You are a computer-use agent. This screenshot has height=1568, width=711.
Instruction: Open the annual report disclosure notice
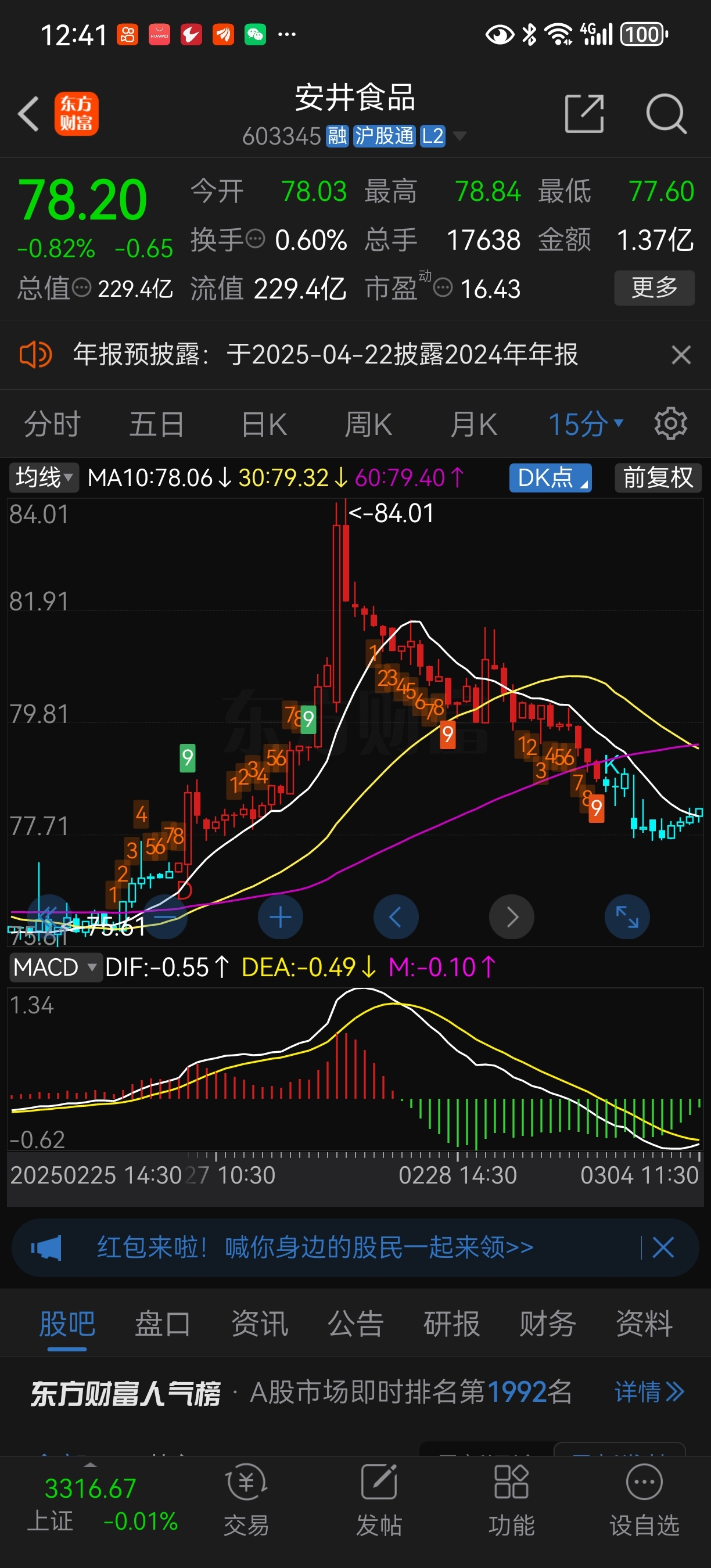click(325, 354)
